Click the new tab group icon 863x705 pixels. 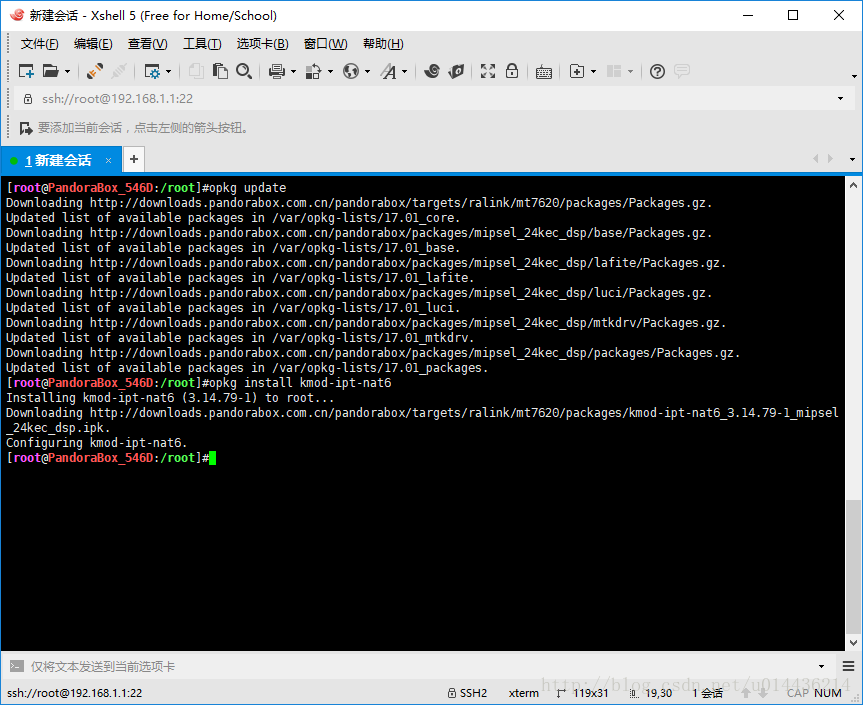[577, 71]
